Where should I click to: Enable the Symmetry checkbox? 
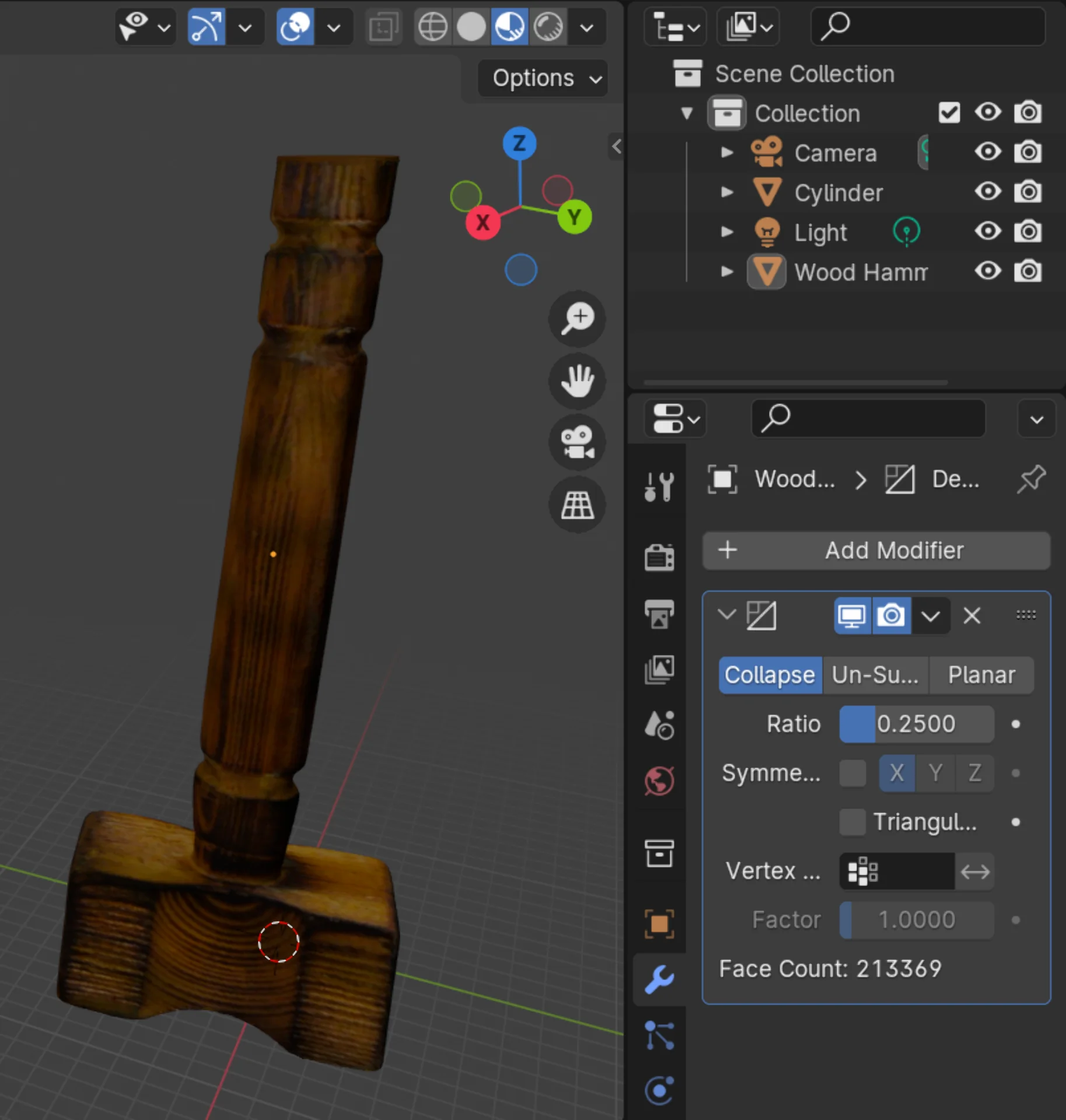[x=852, y=773]
